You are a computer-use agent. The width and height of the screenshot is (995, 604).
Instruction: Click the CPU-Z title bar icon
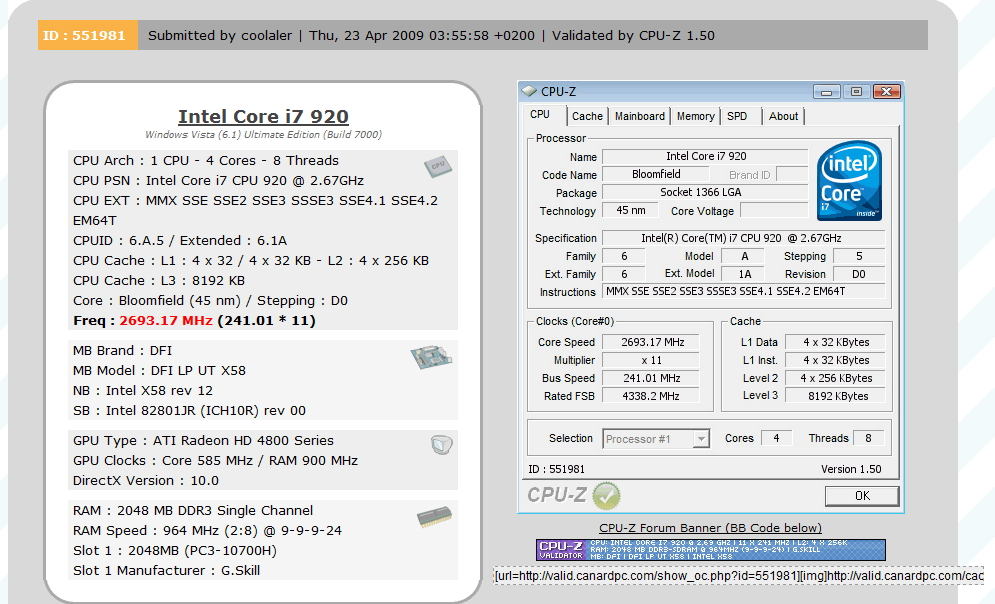point(529,91)
